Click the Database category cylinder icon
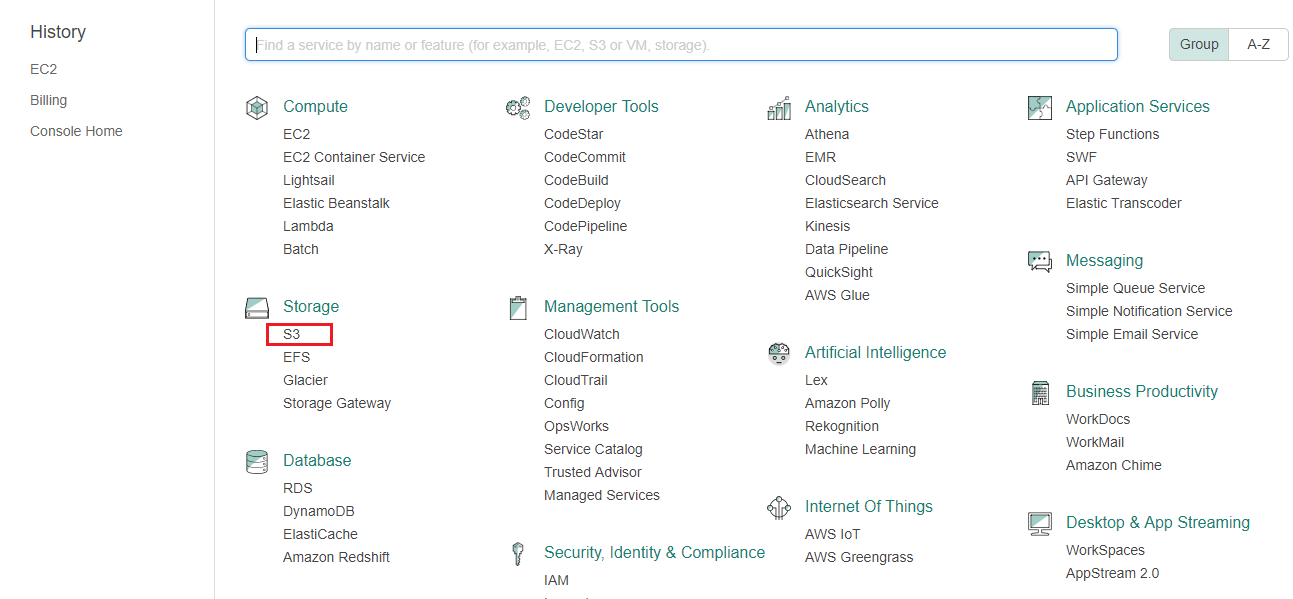Image resolution: width=1293 pixels, height=599 pixels. coord(257,462)
